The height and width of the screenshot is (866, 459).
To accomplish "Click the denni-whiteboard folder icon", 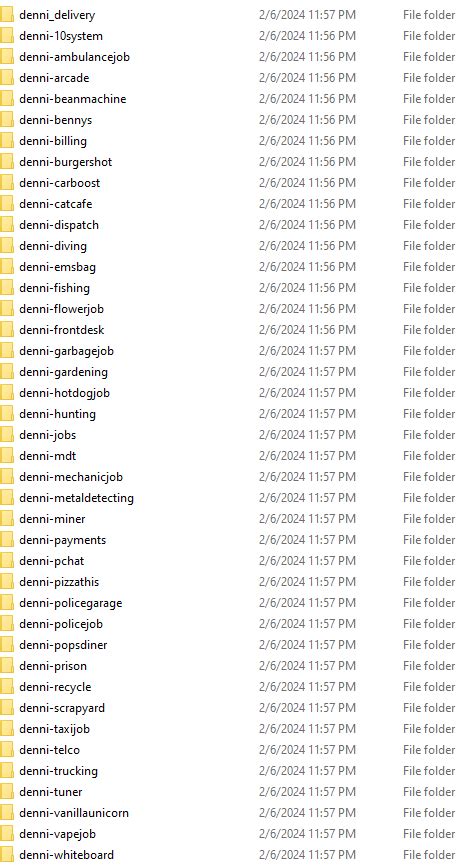I will tap(7, 854).
